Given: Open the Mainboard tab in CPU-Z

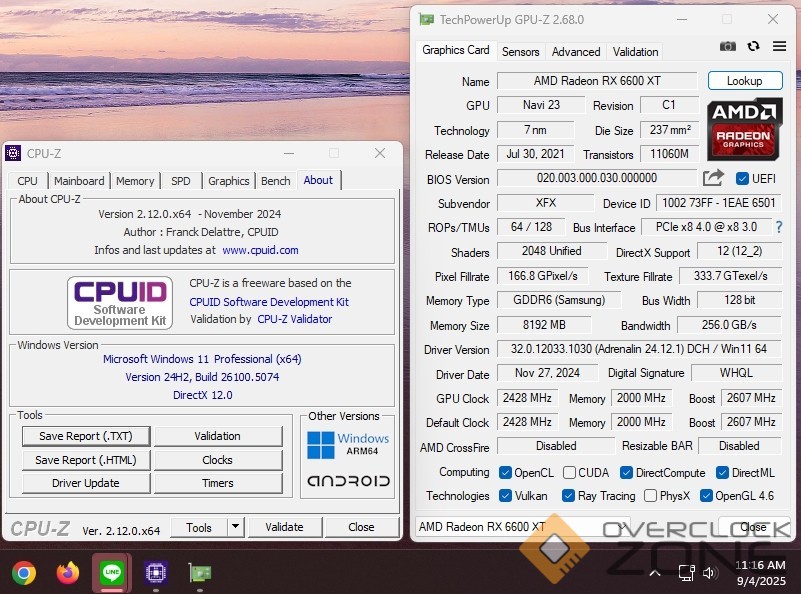Looking at the screenshot, I should point(79,181).
